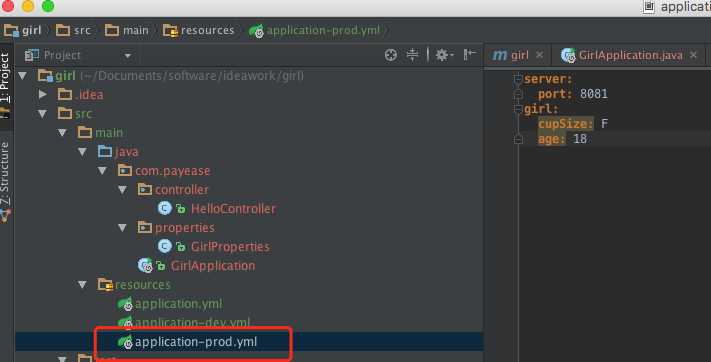711x362 pixels.
Task: Click the GirlApplication Spring class icon
Action: point(145,265)
